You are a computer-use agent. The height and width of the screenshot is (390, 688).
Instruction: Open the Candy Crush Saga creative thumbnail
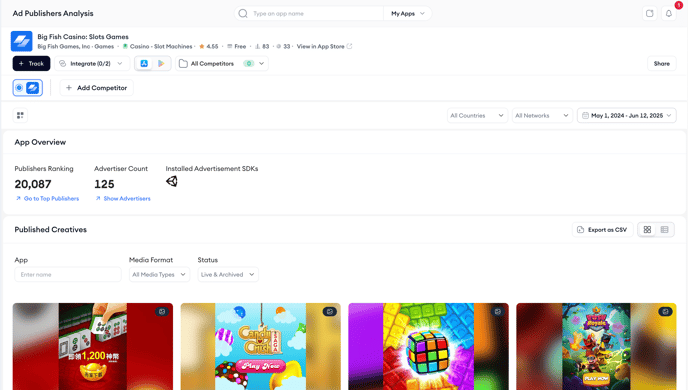[261, 347]
